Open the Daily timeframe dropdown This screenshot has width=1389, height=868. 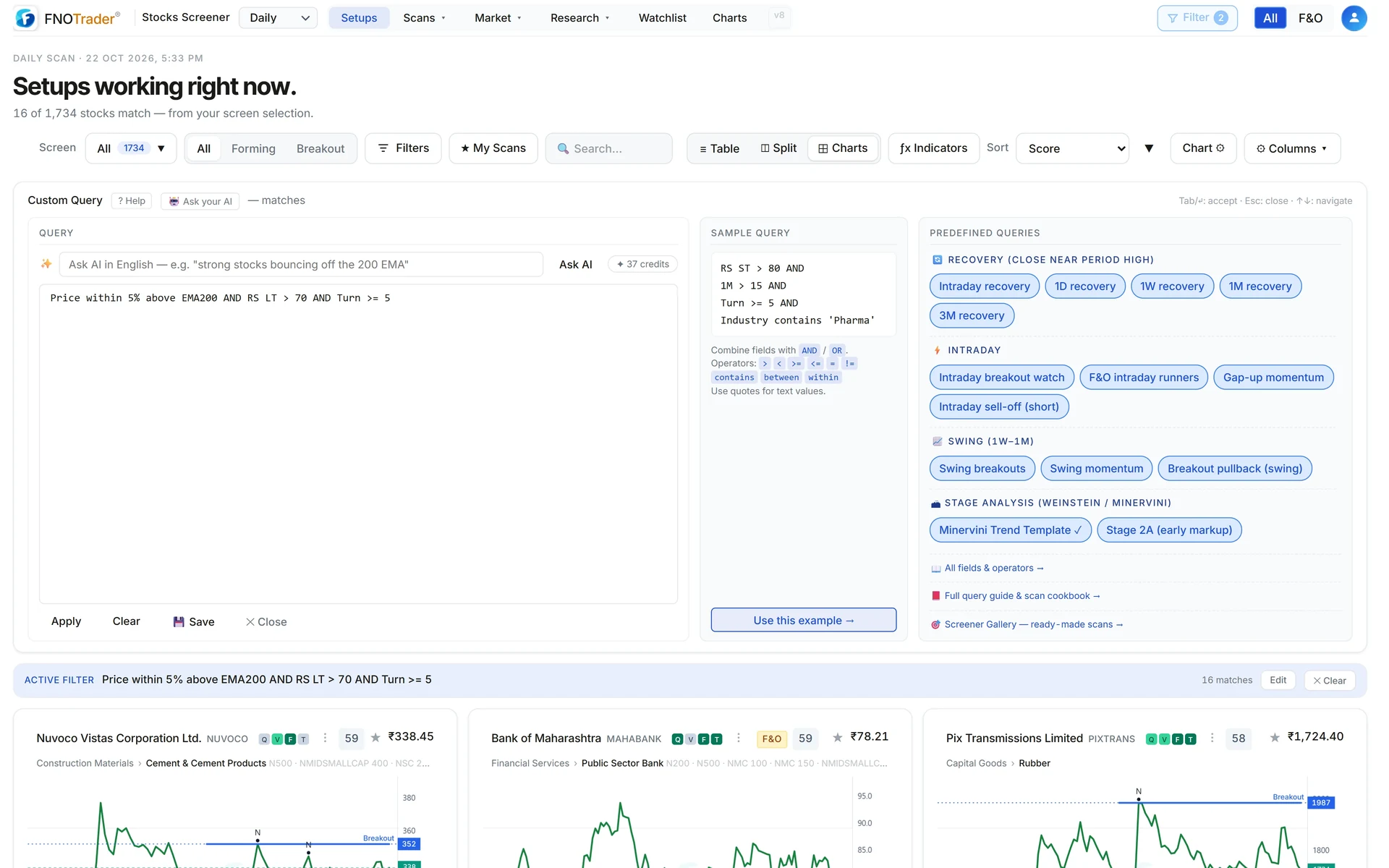point(279,18)
